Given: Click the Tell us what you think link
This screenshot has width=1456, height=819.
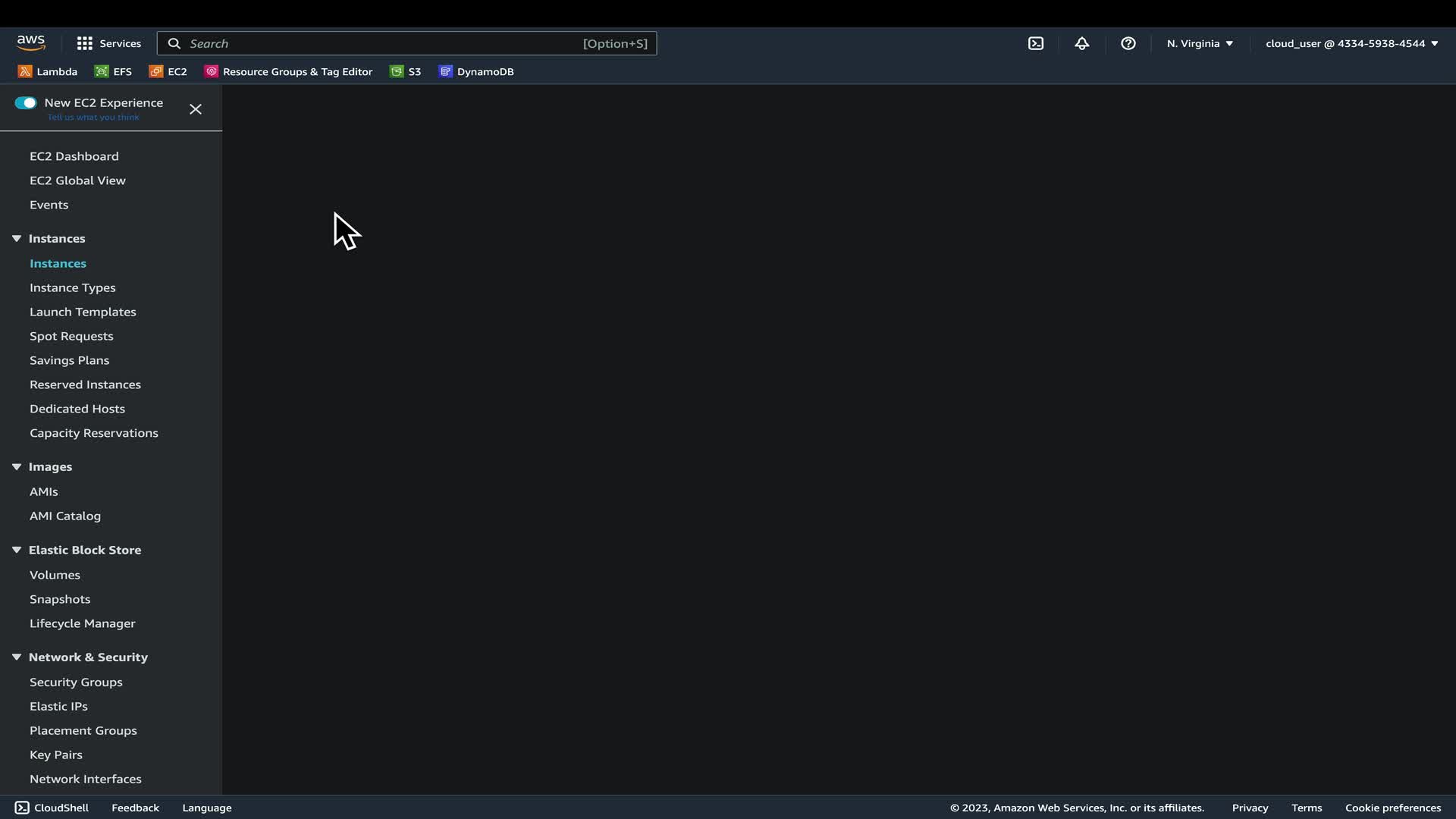Looking at the screenshot, I should click(x=93, y=118).
